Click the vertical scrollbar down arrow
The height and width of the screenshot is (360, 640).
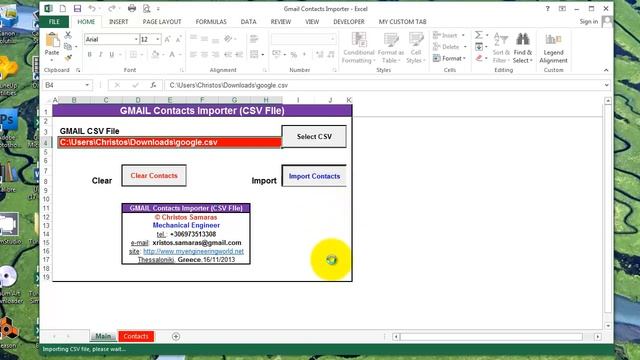tap(608, 326)
